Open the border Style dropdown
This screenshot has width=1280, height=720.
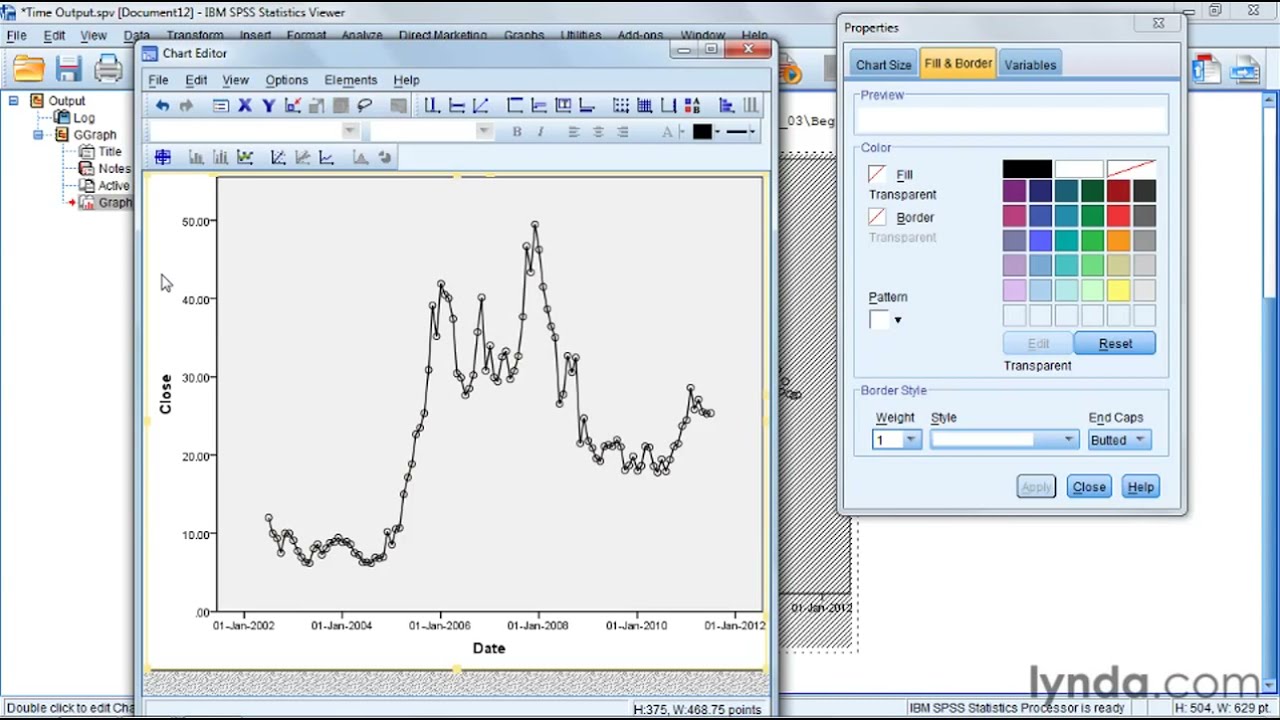point(1068,440)
